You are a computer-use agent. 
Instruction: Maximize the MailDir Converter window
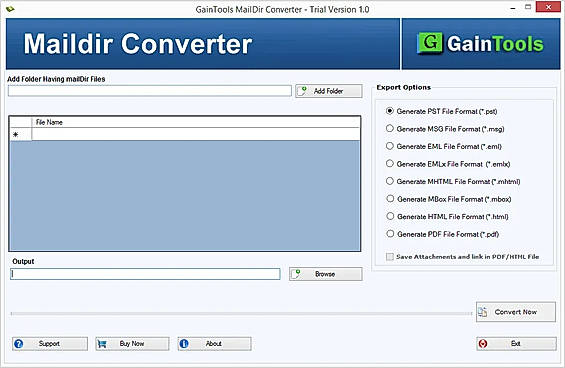528,7
